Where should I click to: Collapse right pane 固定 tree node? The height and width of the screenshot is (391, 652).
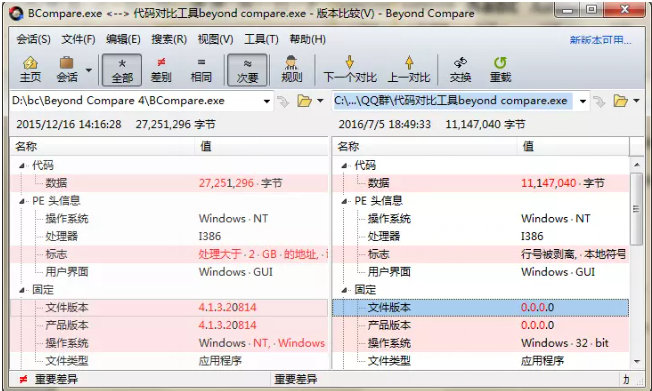(344, 290)
